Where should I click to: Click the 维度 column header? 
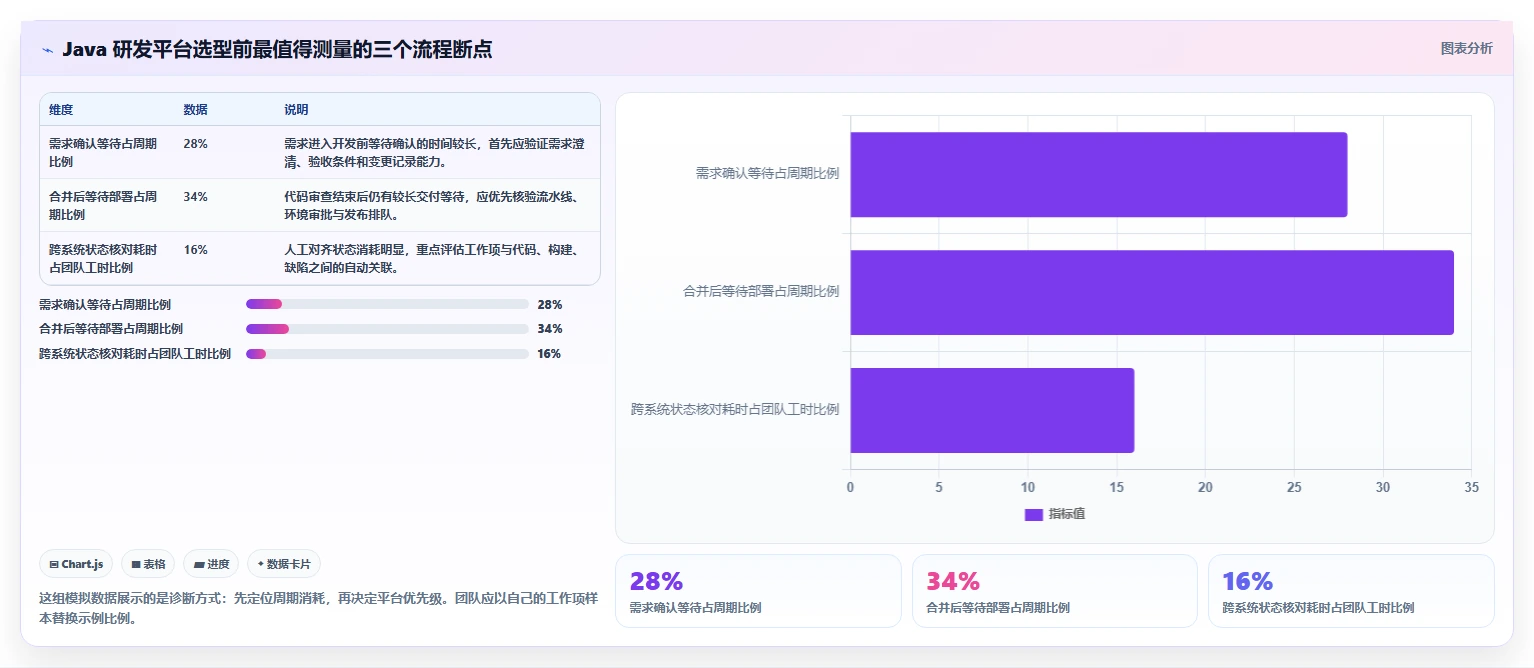61,110
